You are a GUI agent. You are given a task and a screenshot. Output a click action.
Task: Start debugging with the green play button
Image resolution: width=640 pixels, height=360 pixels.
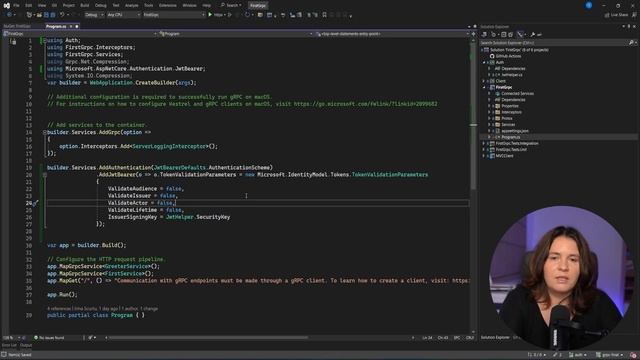click(210, 15)
